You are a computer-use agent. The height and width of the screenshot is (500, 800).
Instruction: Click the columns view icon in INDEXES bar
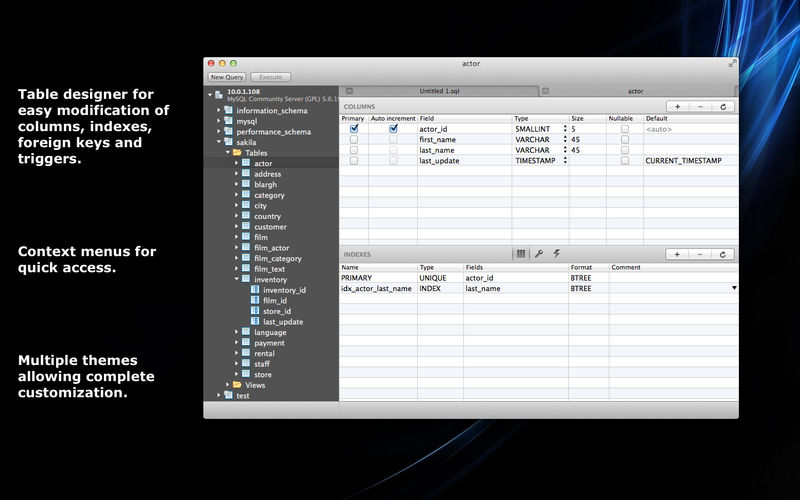click(520, 254)
